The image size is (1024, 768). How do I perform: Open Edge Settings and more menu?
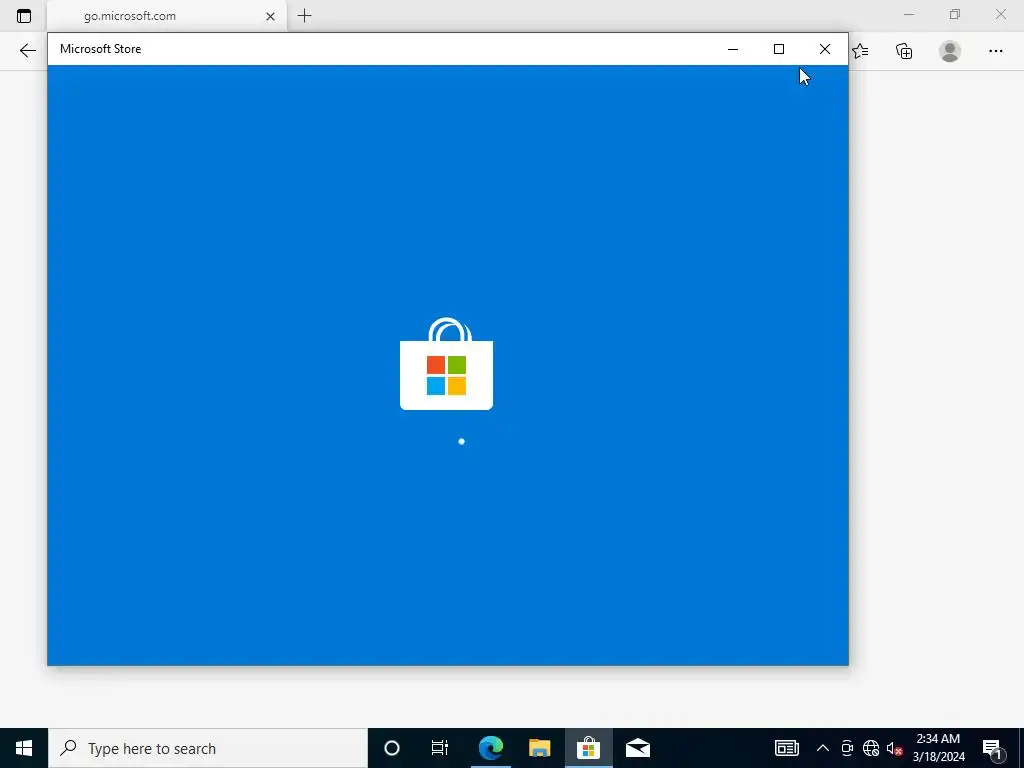coord(995,51)
